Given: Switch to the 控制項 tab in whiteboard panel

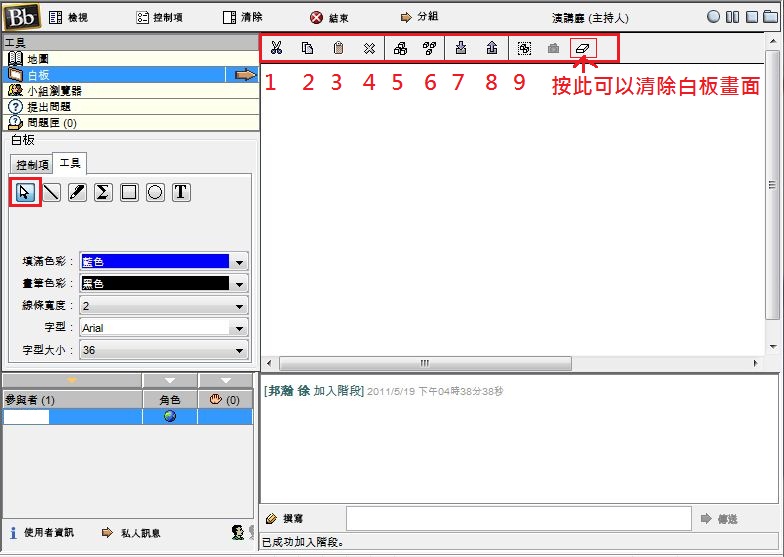Looking at the screenshot, I should point(33,165).
